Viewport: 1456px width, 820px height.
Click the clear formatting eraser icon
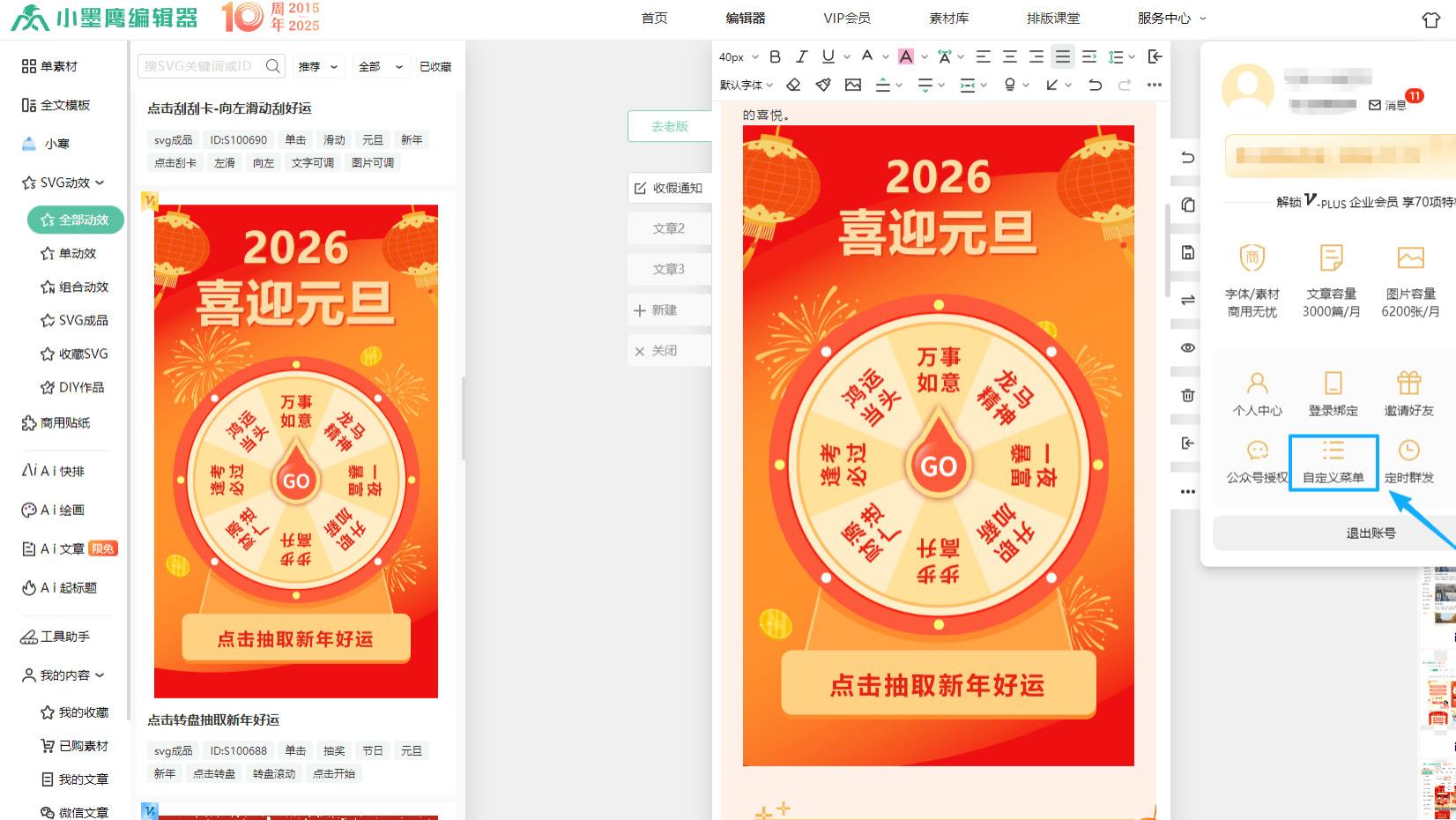[x=794, y=85]
